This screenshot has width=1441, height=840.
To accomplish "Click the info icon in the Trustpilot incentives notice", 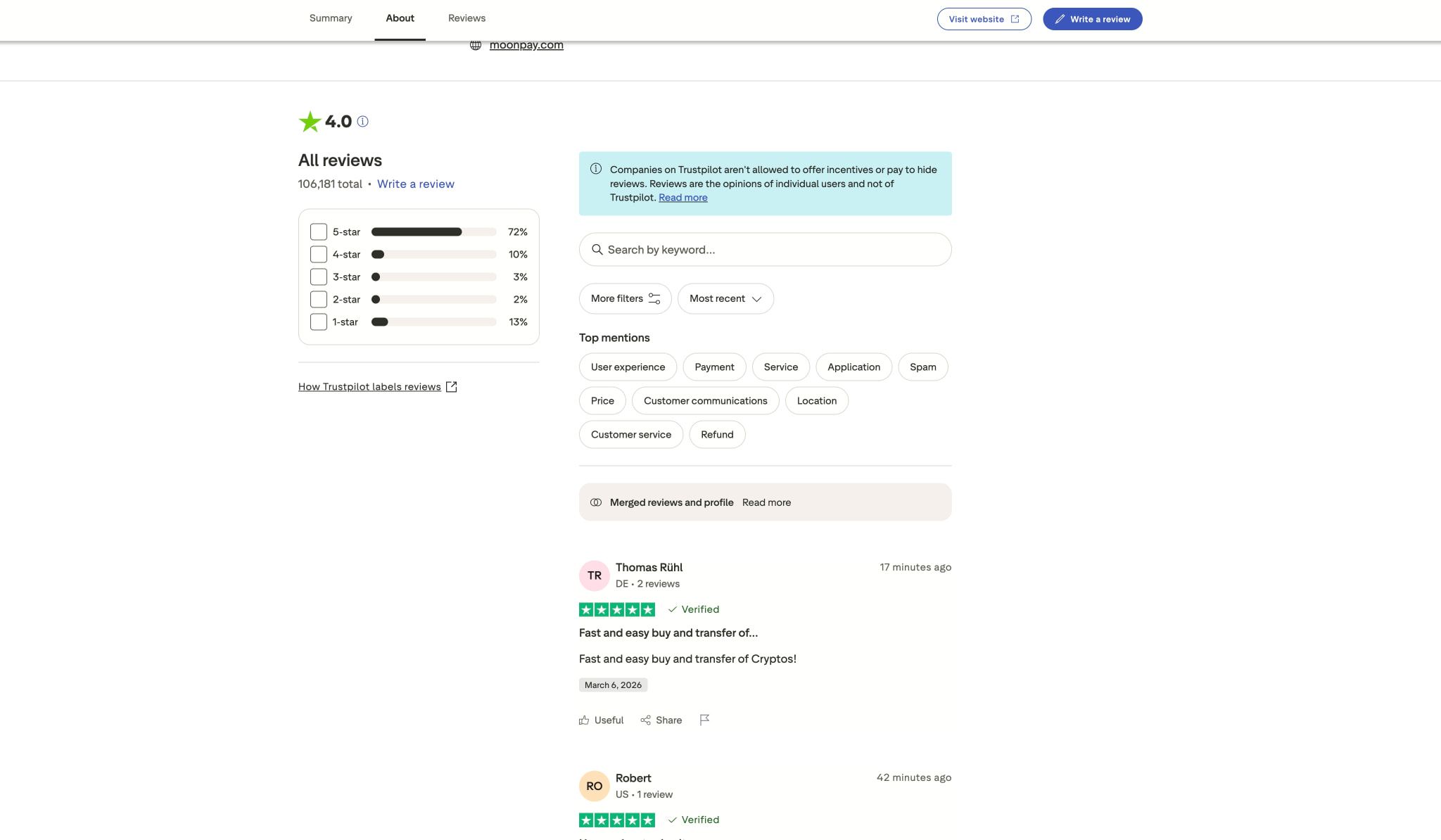I will [596, 169].
